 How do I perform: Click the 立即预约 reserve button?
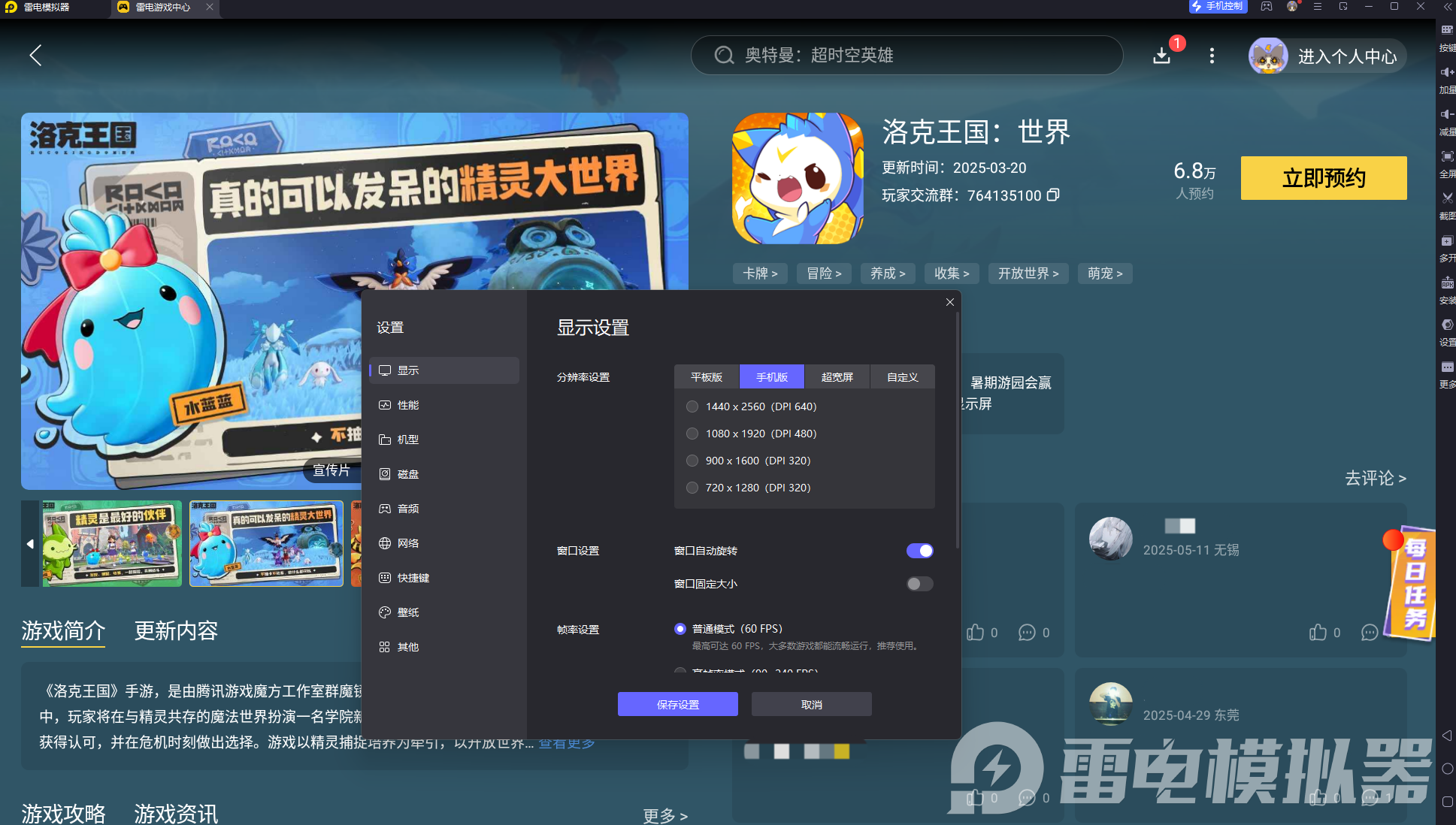coord(1323,178)
